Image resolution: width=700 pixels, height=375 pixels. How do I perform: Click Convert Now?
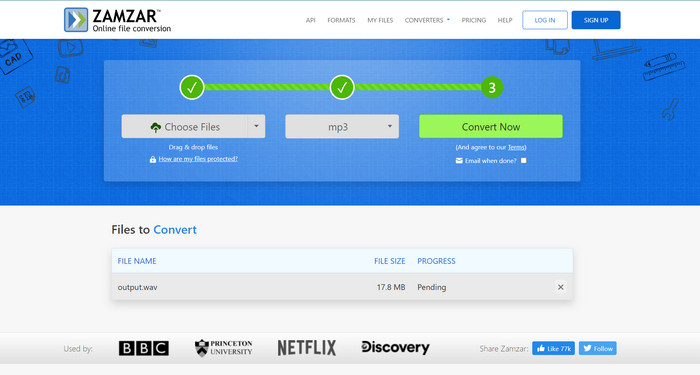491,127
